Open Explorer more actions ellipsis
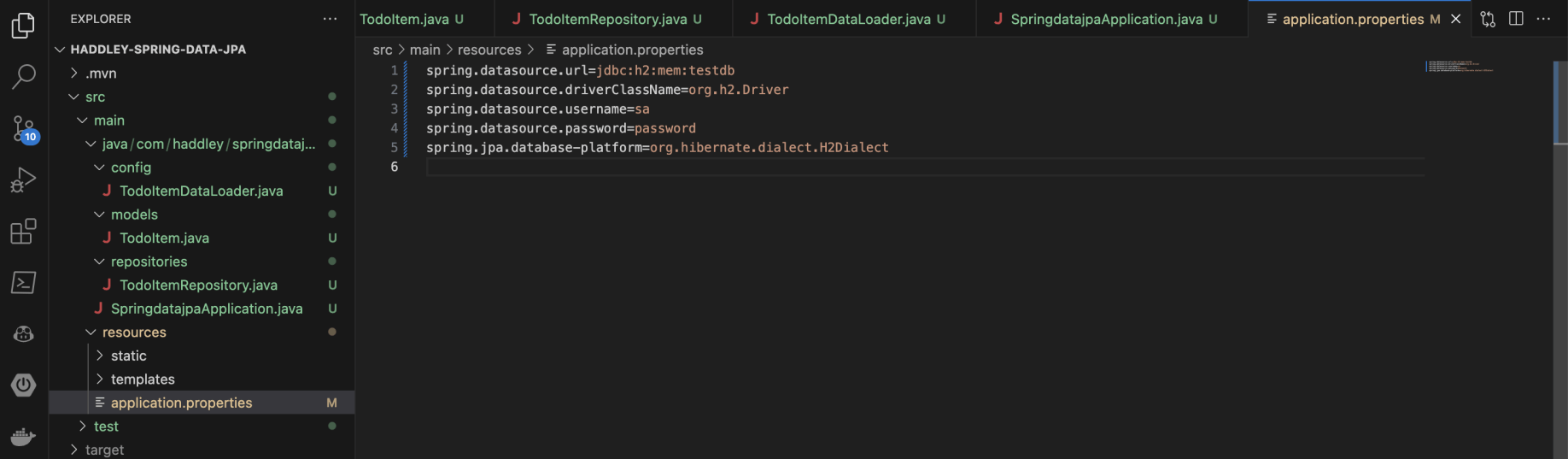The image size is (1568, 459). (331, 19)
